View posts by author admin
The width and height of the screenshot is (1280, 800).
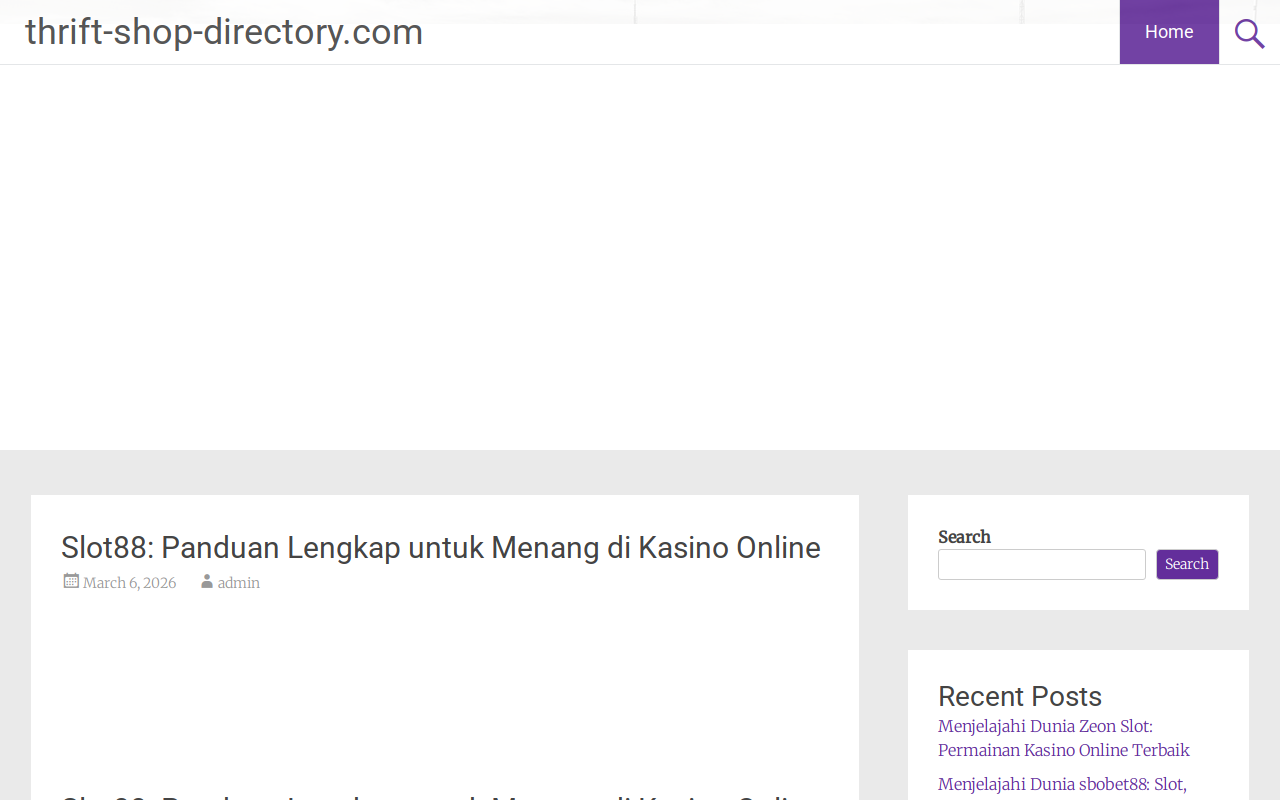coord(239,583)
